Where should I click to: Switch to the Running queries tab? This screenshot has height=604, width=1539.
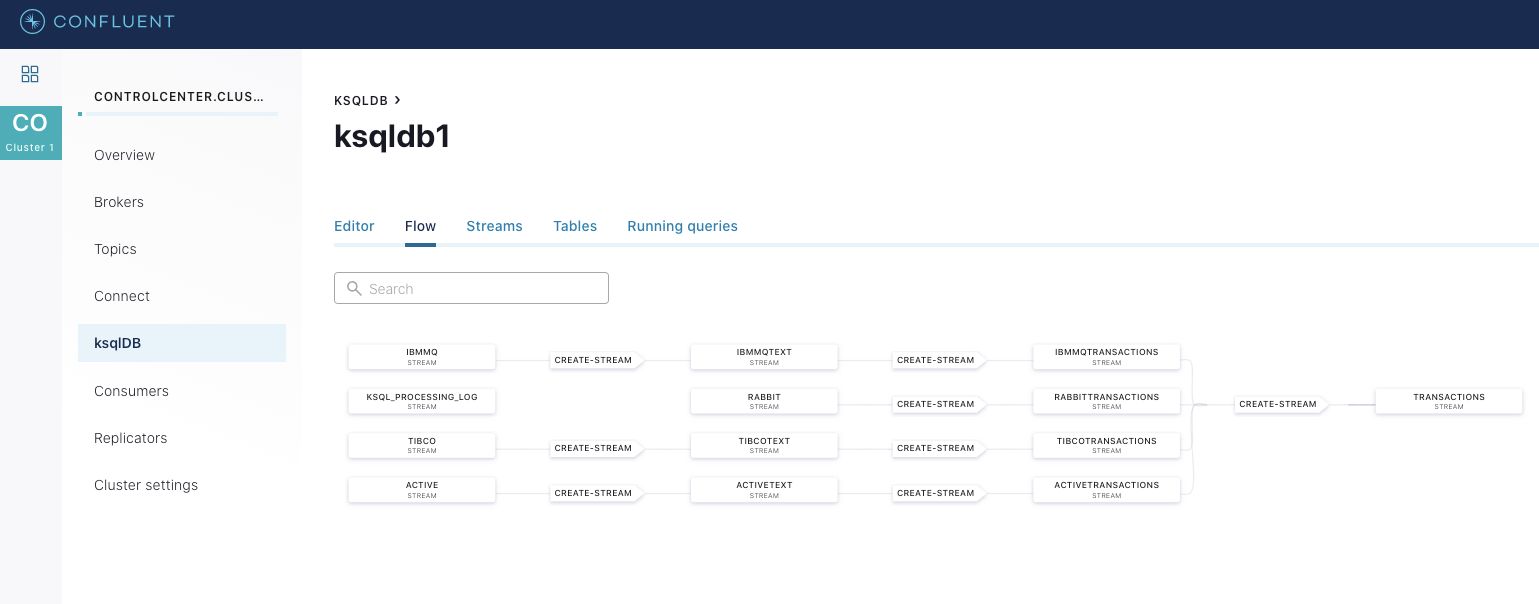(682, 226)
